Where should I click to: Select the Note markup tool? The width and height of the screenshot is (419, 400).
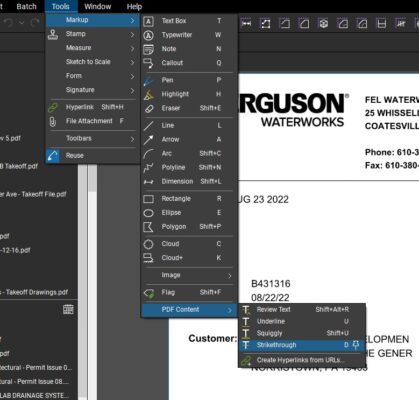tap(189, 49)
